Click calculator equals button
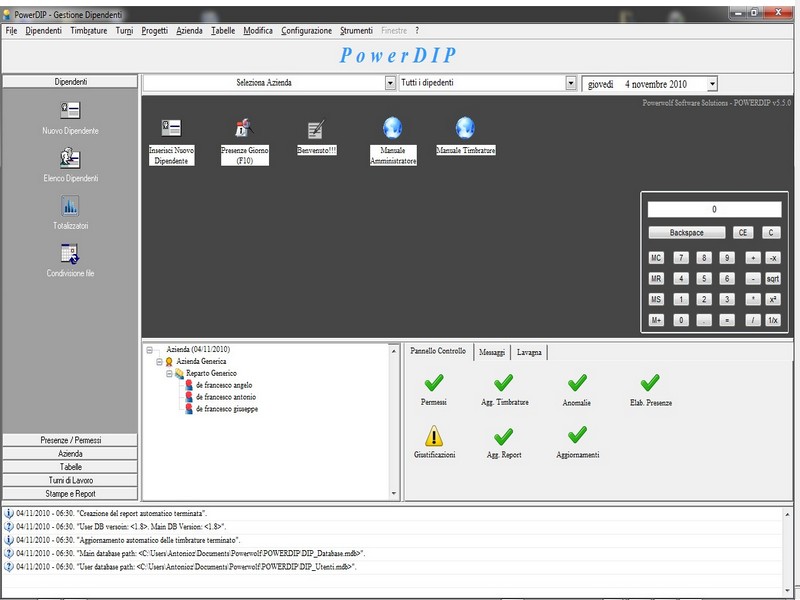This screenshot has height=600, width=800. [x=727, y=320]
